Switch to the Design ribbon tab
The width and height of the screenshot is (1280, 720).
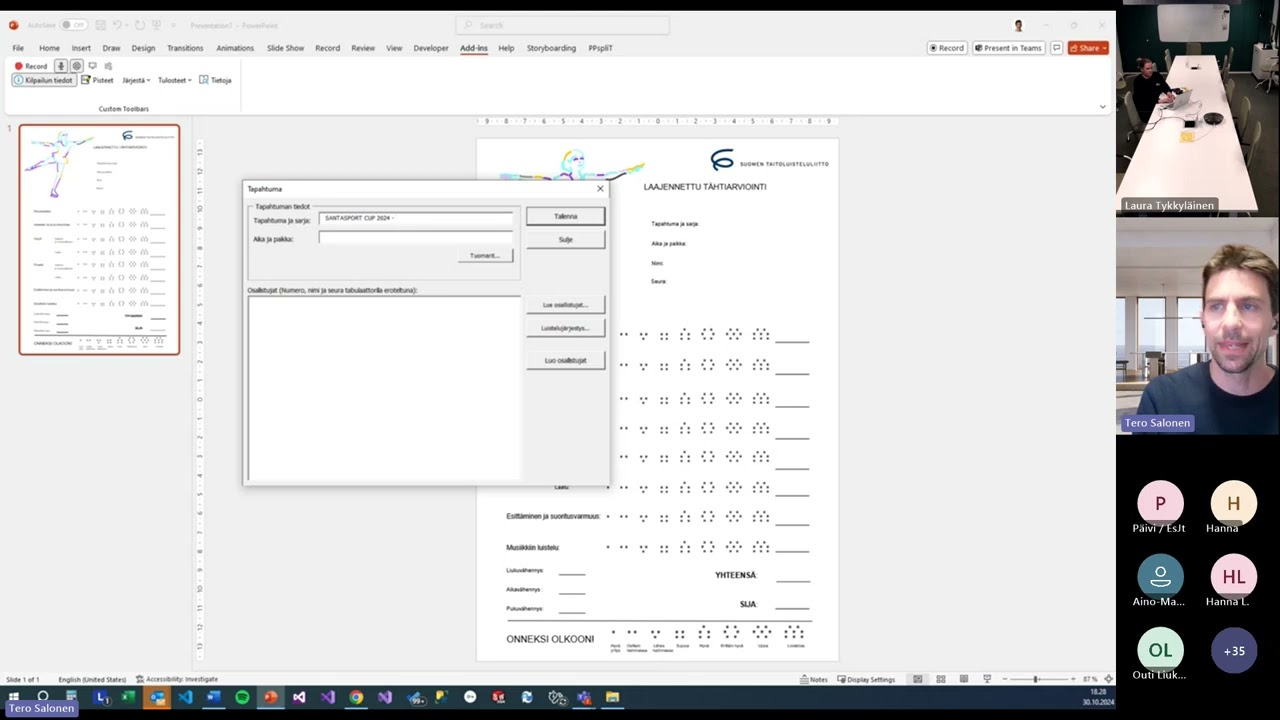pyautogui.click(x=143, y=48)
